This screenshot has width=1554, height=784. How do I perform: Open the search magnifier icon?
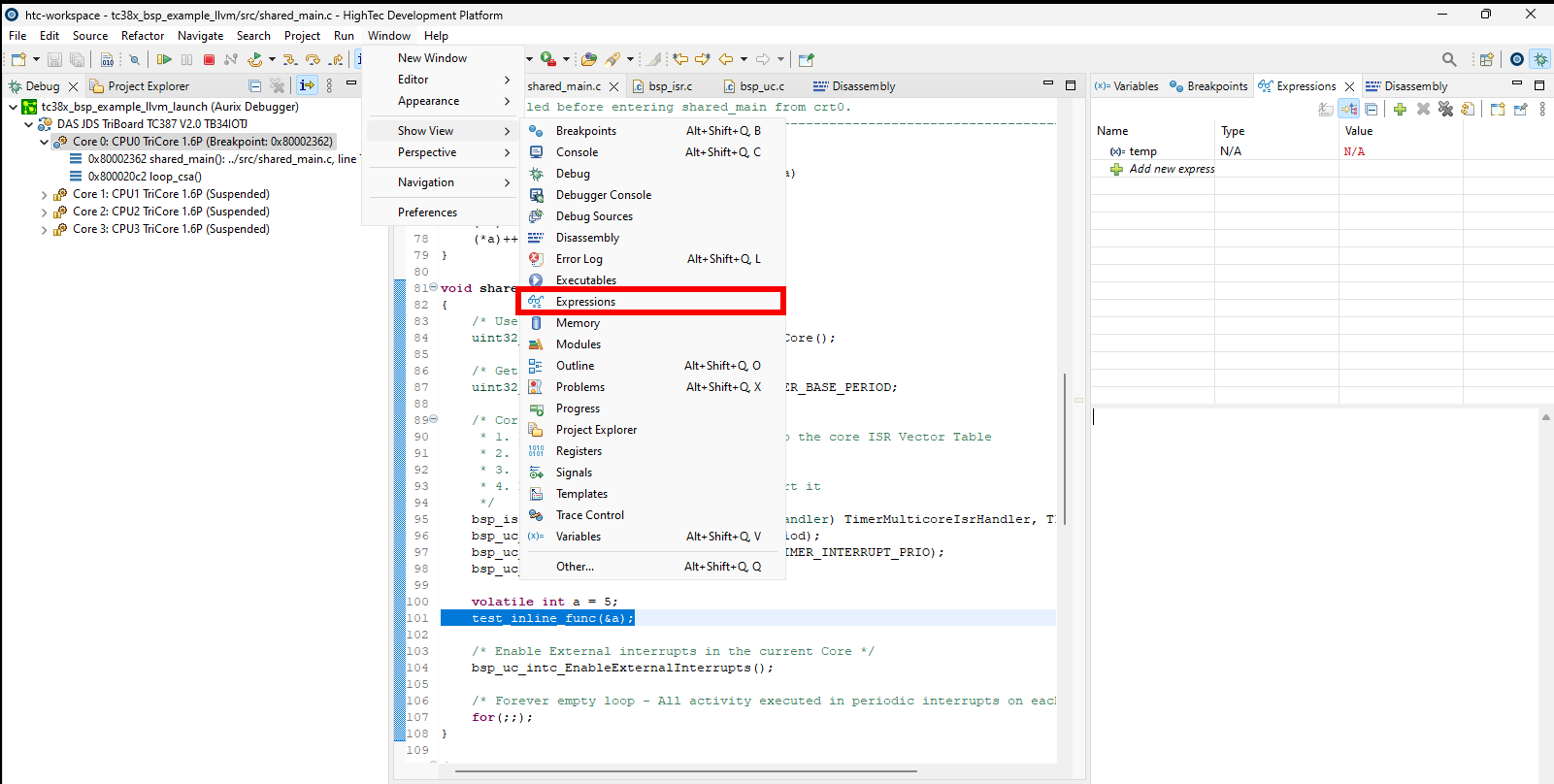point(1448,60)
